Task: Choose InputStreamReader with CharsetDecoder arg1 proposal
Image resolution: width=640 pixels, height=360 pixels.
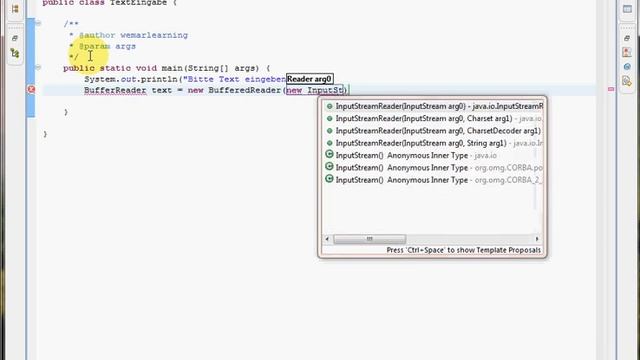Action: [x=433, y=131]
